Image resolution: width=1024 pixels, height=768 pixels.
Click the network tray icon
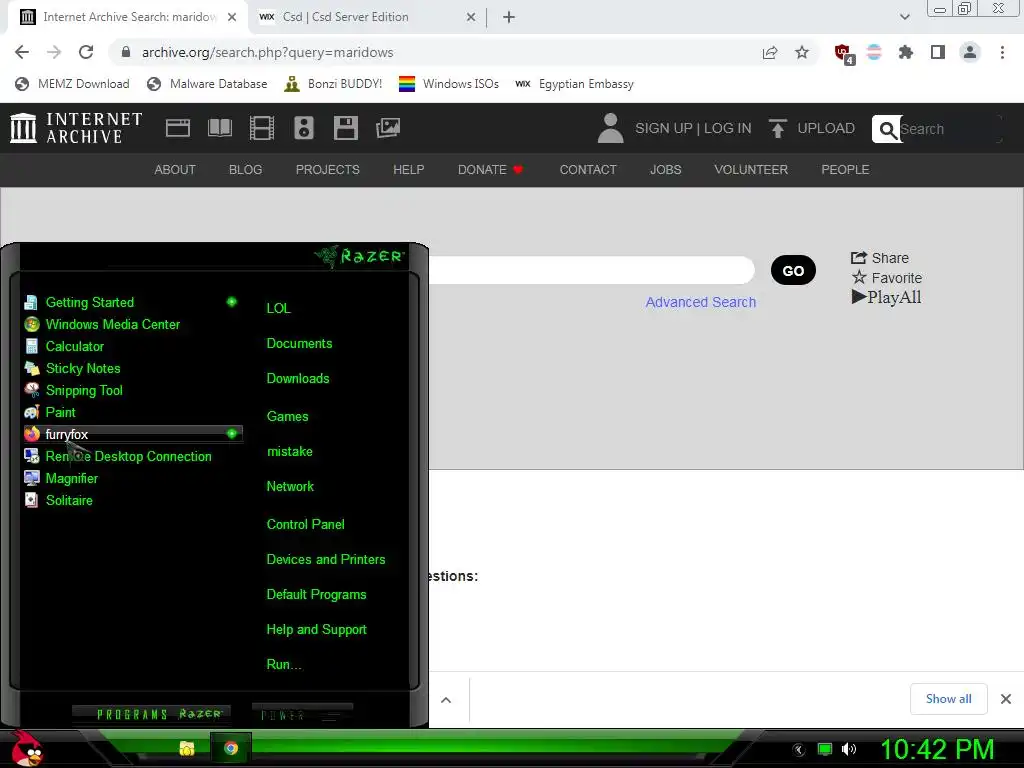[x=825, y=749]
